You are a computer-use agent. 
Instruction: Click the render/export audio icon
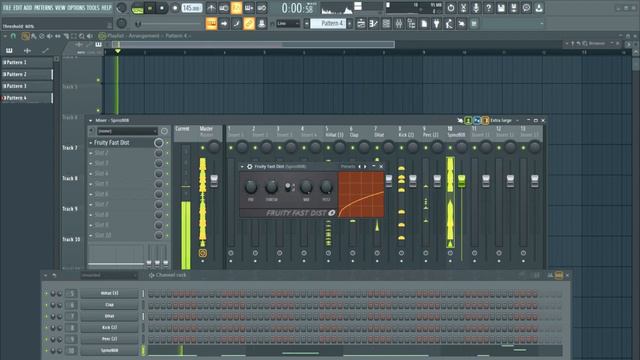tap(514, 8)
